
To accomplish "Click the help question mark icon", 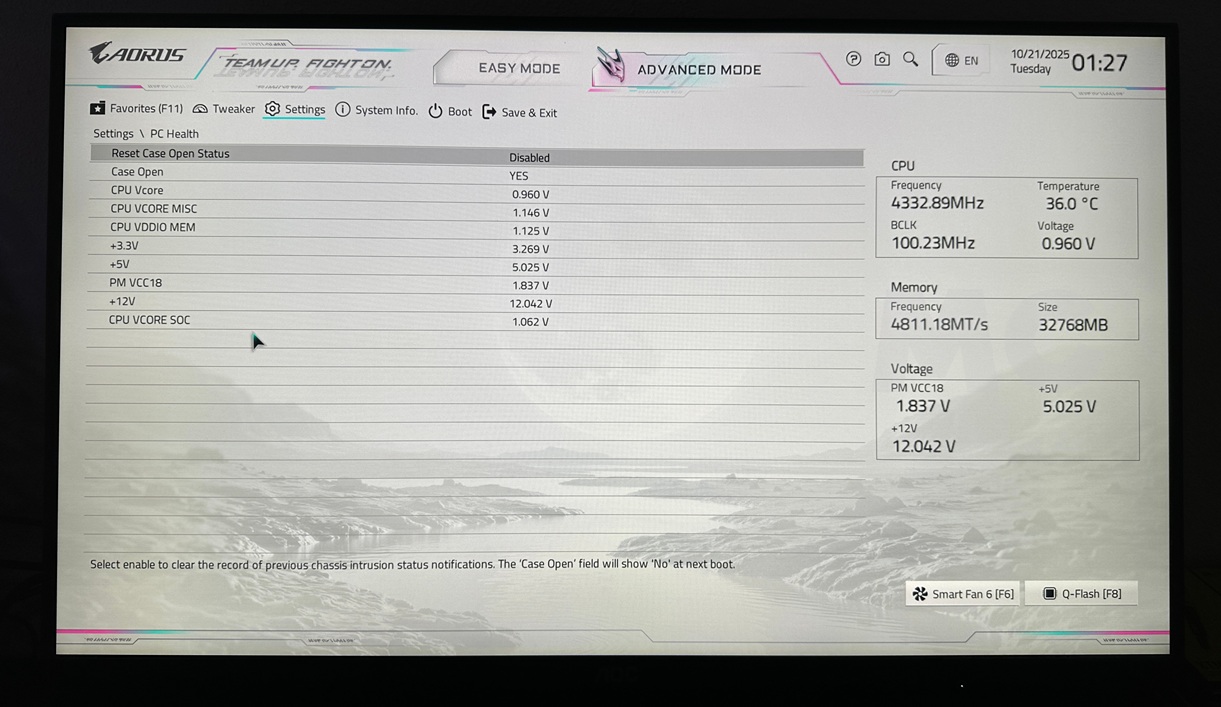I will point(853,59).
